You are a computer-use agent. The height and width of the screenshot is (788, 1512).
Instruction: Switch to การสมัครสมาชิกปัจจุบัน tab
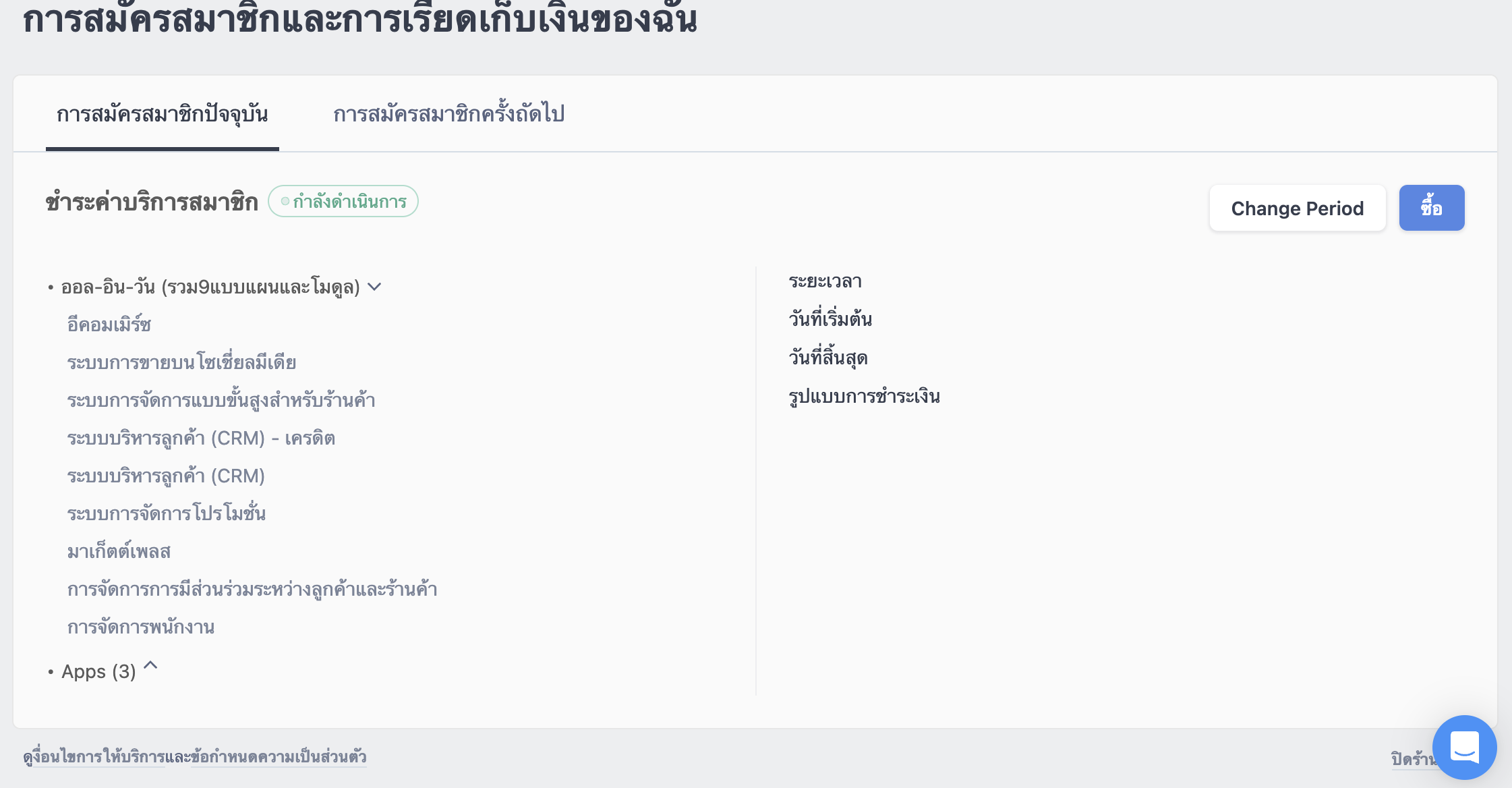coord(162,114)
